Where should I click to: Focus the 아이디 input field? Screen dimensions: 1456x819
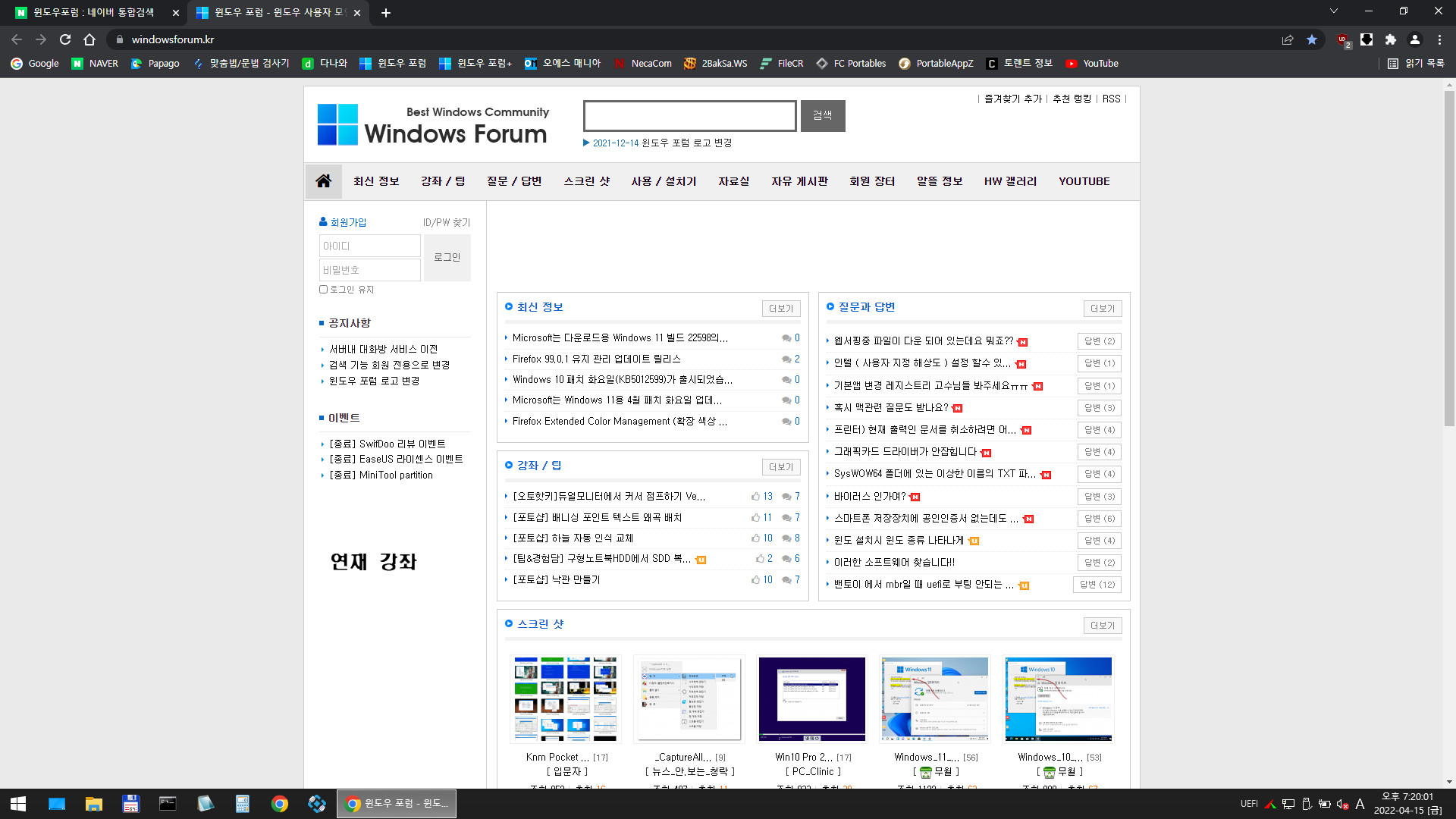click(x=370, y=246)
